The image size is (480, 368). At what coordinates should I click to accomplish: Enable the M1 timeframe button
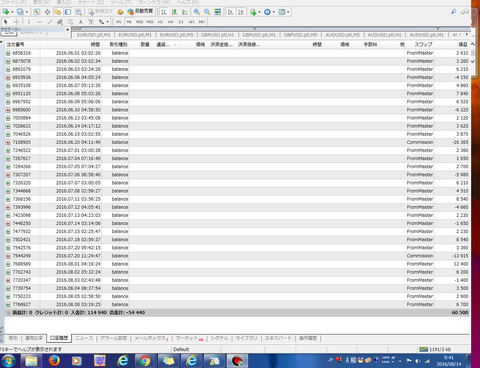119,22
